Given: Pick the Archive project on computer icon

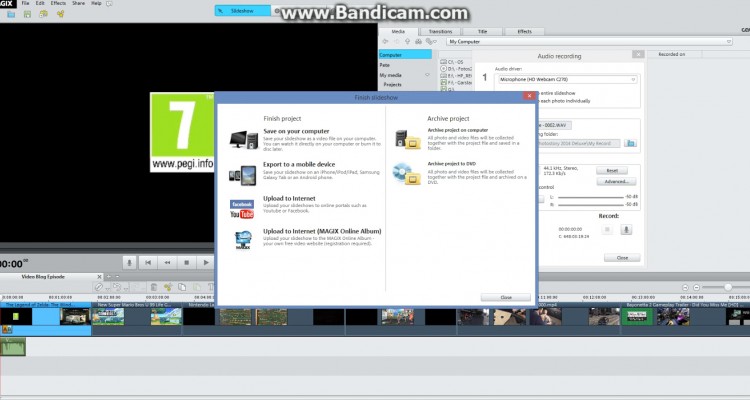Looking at the screenshot, I should pos(408,139).
